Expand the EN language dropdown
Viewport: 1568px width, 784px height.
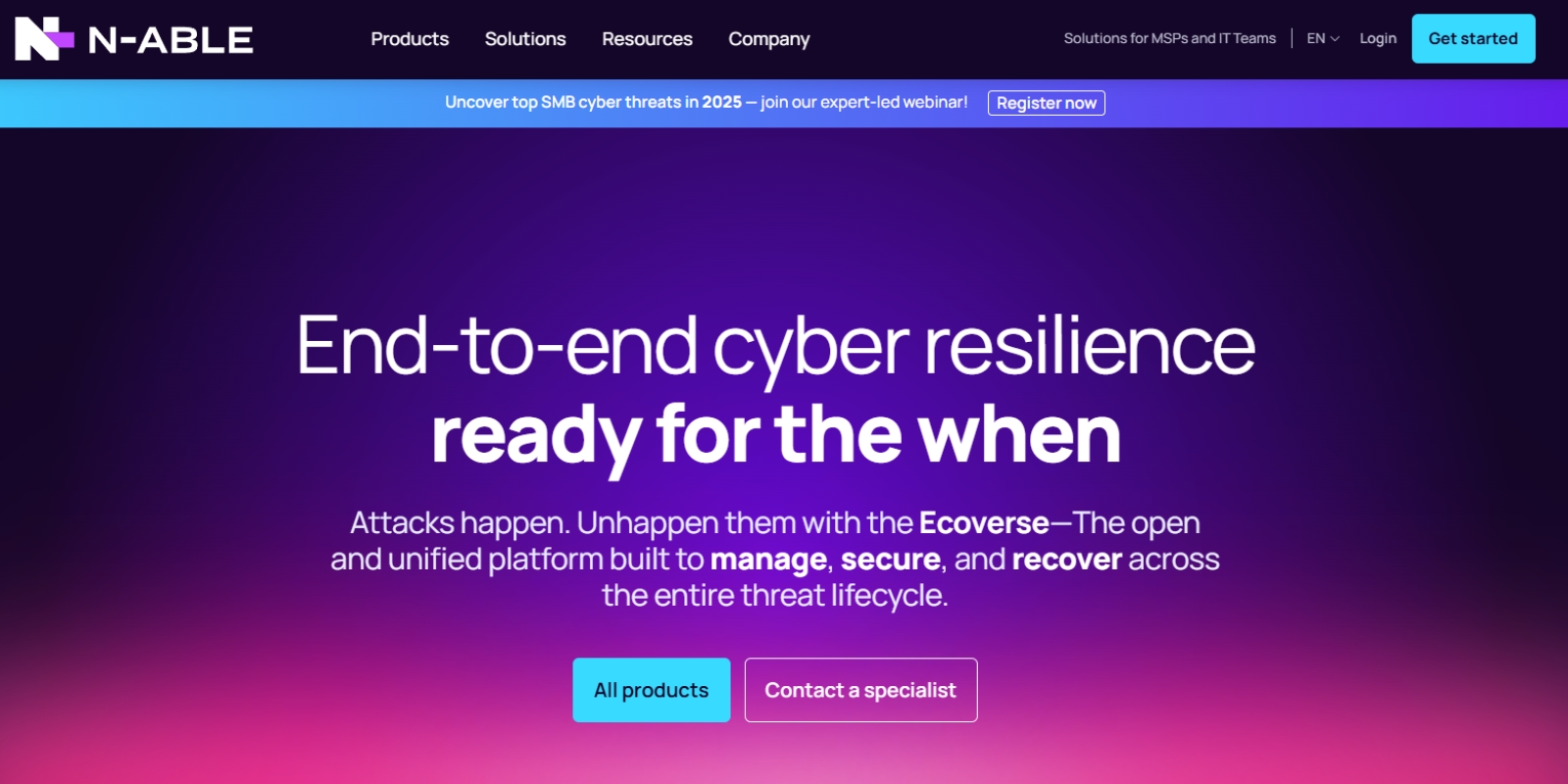click(1323, 38)
